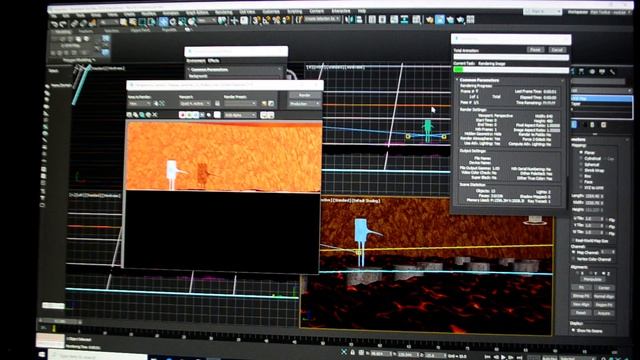Click the Windows Start button

tap(42, 355)
